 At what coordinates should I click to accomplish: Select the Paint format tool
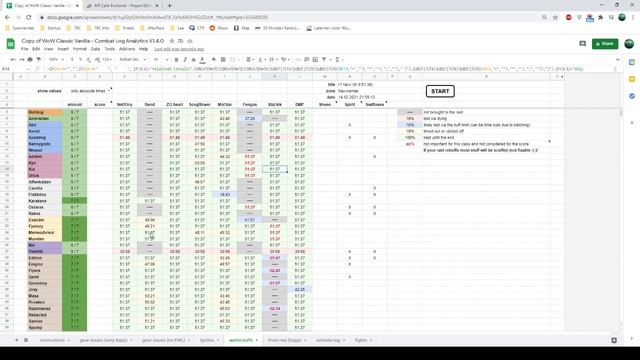click(x=39, y=60)
